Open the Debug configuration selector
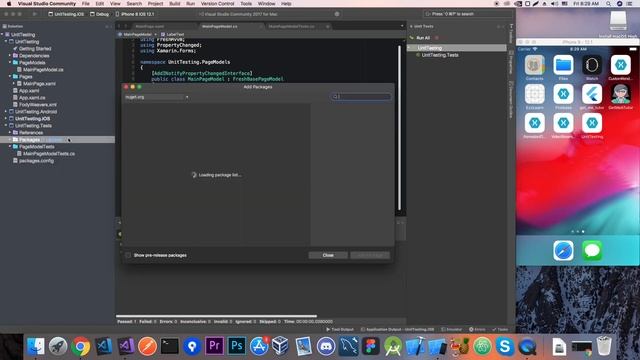Viewport: 640px width, 360px height. tap(100, 14)
